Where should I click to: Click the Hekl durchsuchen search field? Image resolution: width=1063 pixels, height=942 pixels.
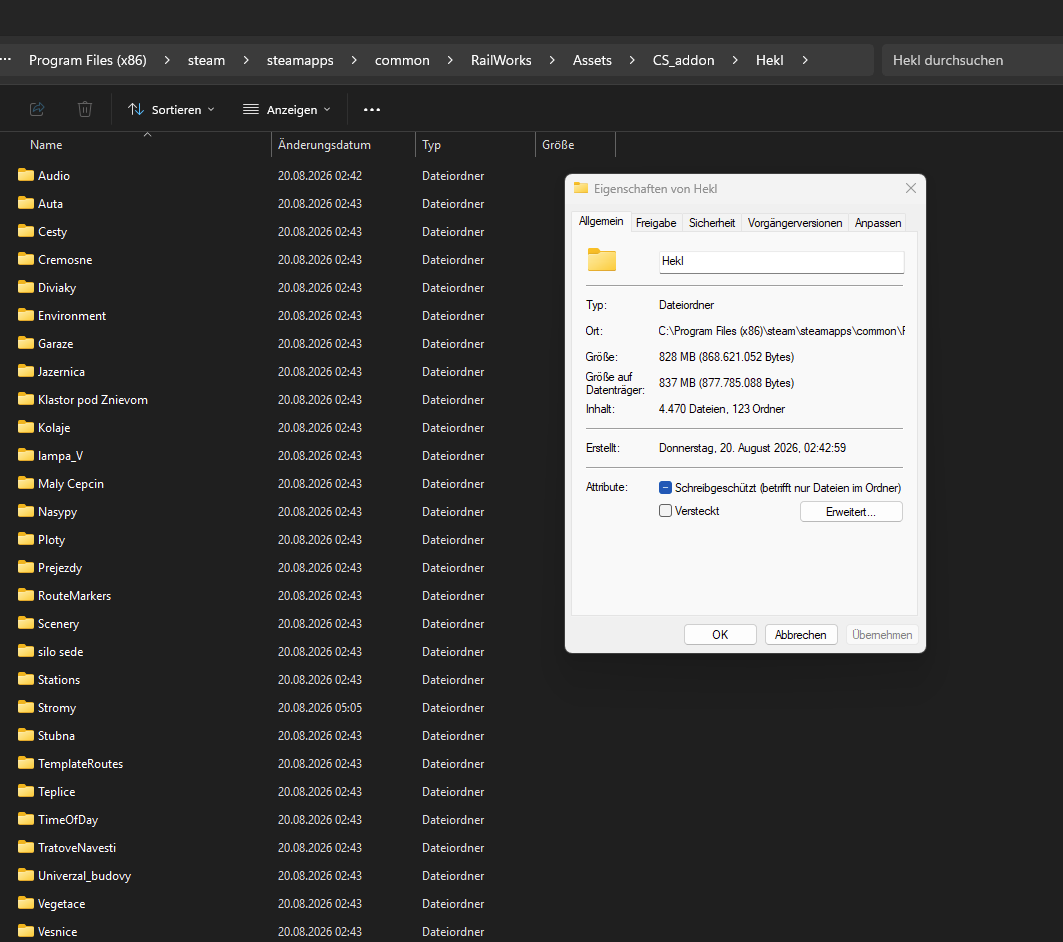pos(972,60)
